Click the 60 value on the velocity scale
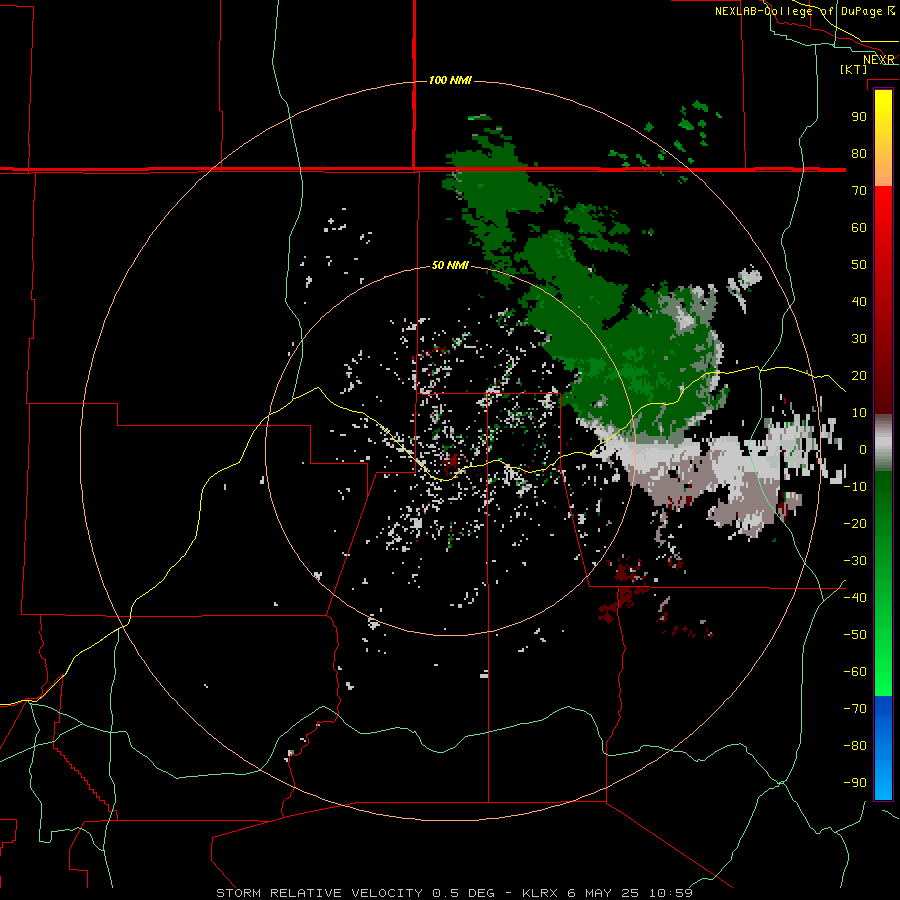 point(859,228)
